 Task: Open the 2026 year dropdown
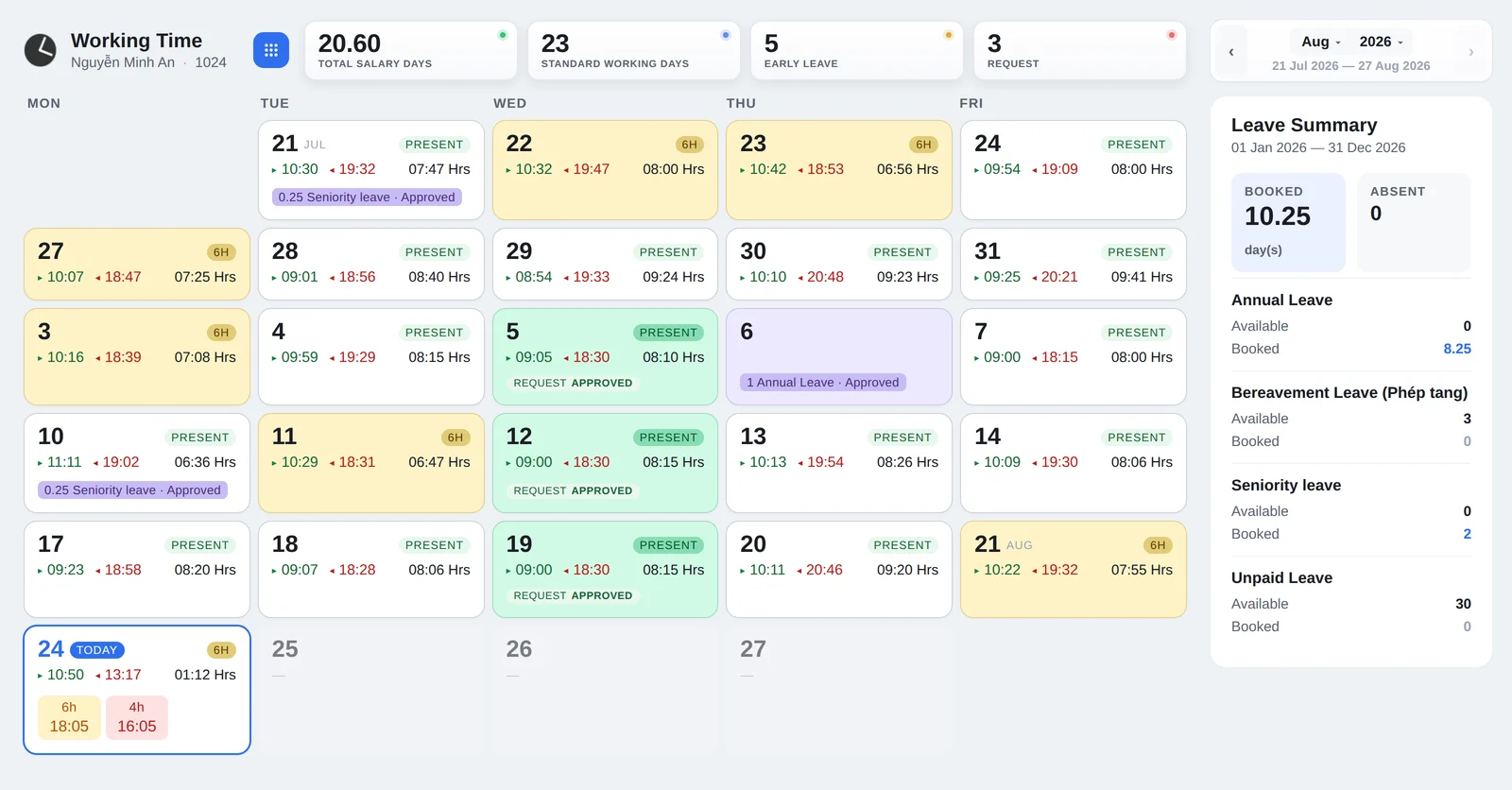1381,42
